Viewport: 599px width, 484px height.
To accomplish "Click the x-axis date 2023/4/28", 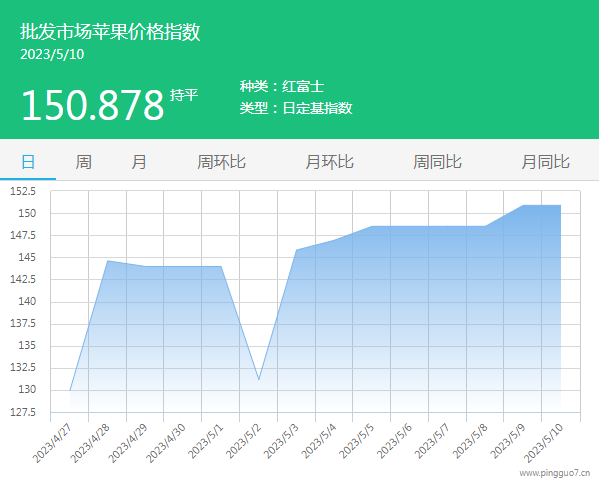I will click(x=90, y=443).
